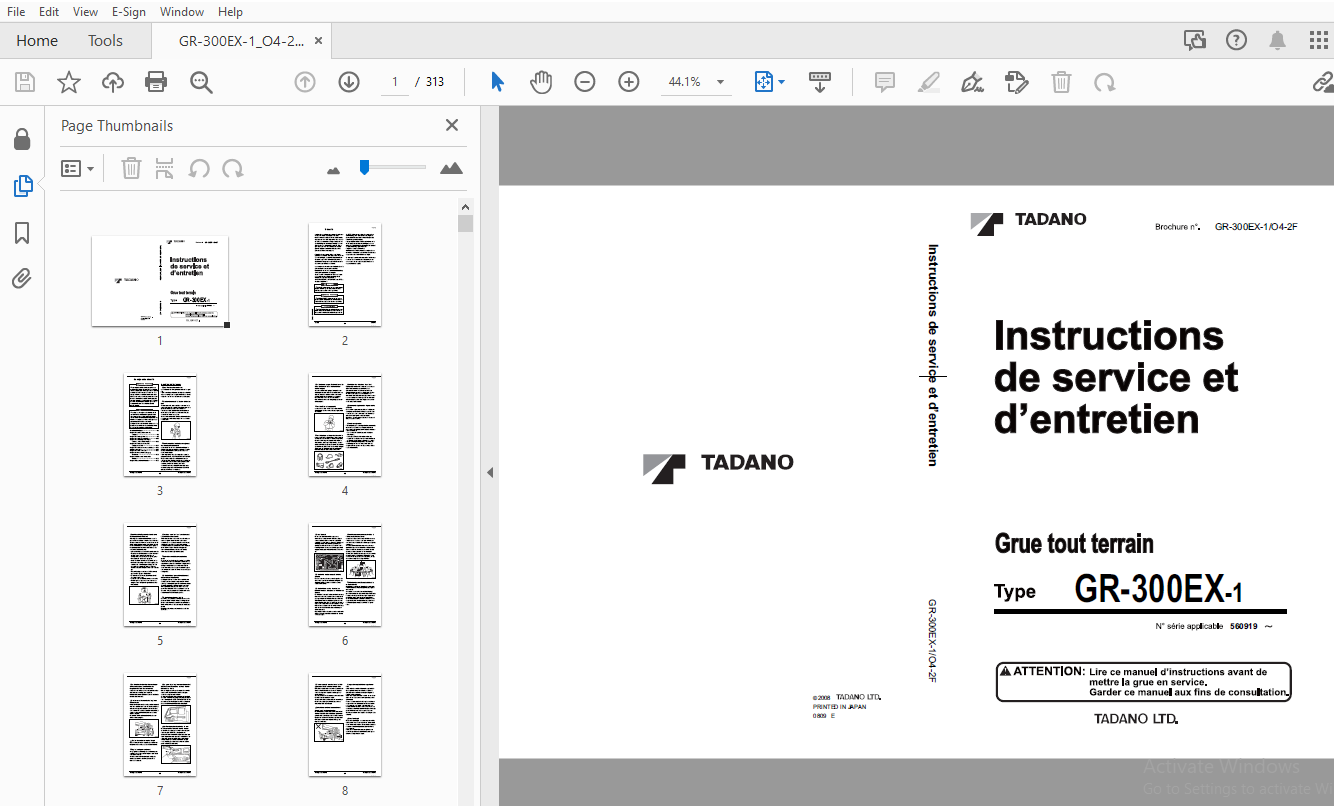Zoom in with plus icon
1334x806 pixels.
point(629,82)
